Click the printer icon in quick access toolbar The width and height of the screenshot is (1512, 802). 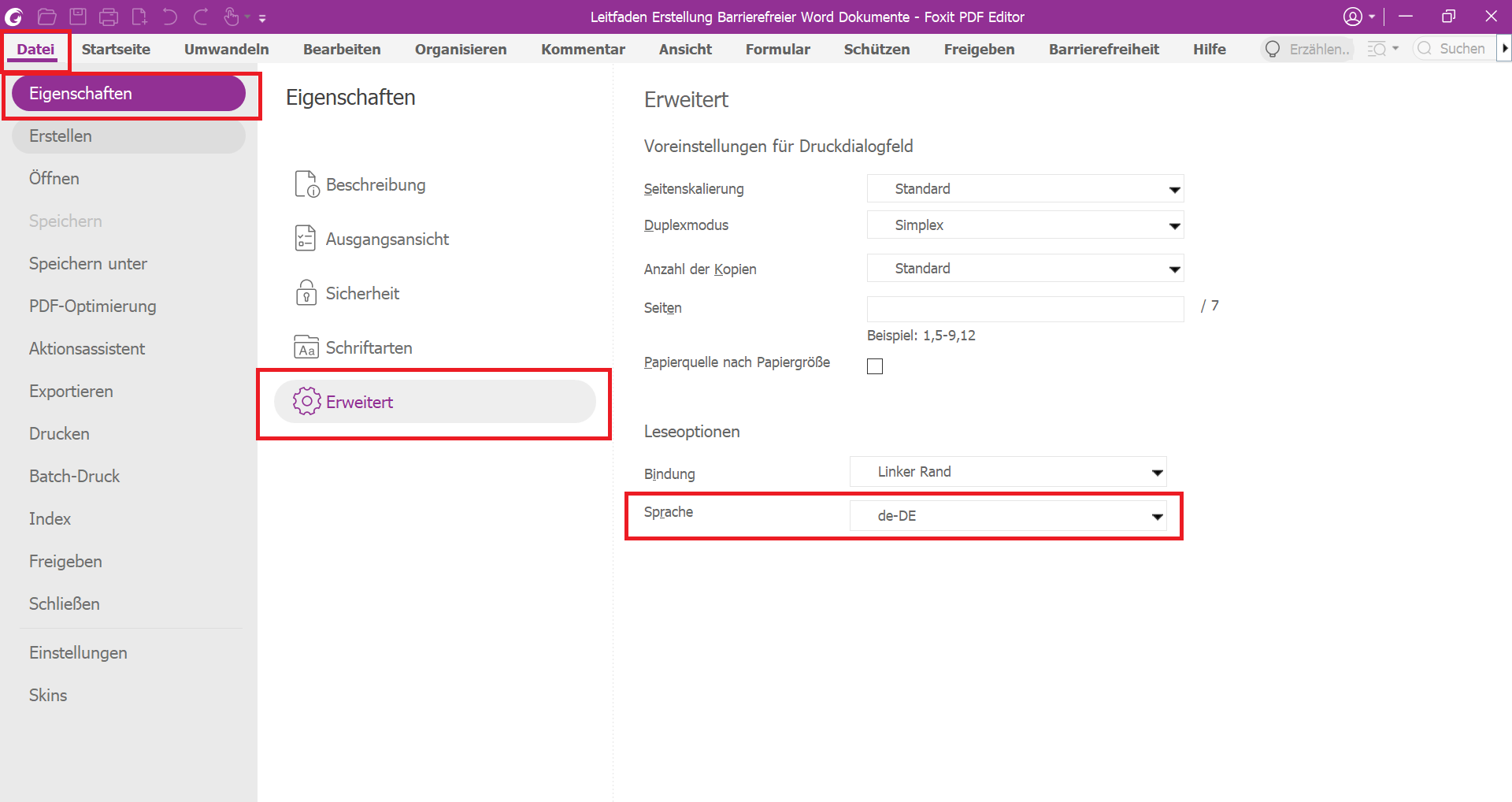[109, 17]
